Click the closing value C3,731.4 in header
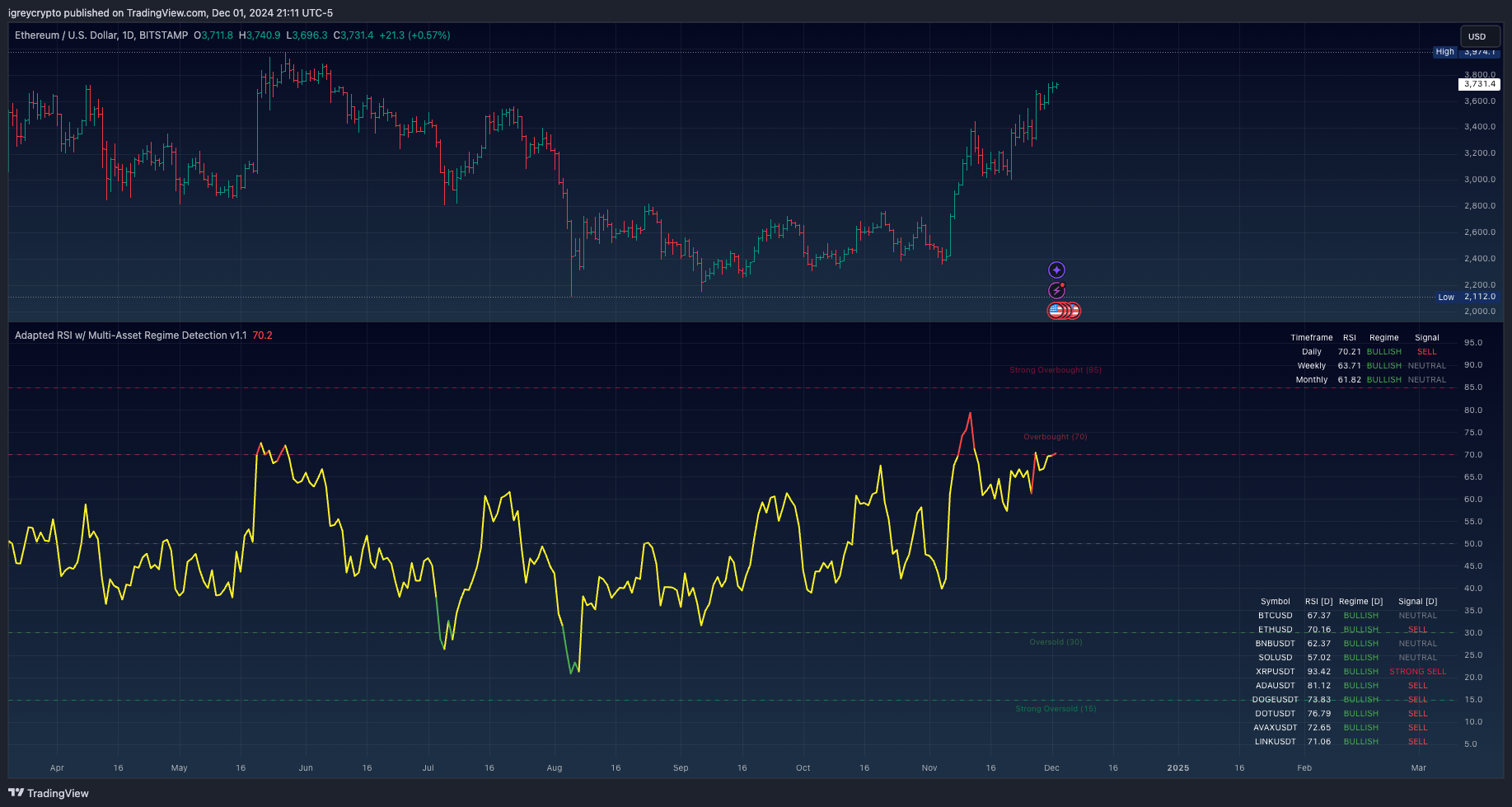Screen dimensions: 1512x807 [x=353, y=35]
